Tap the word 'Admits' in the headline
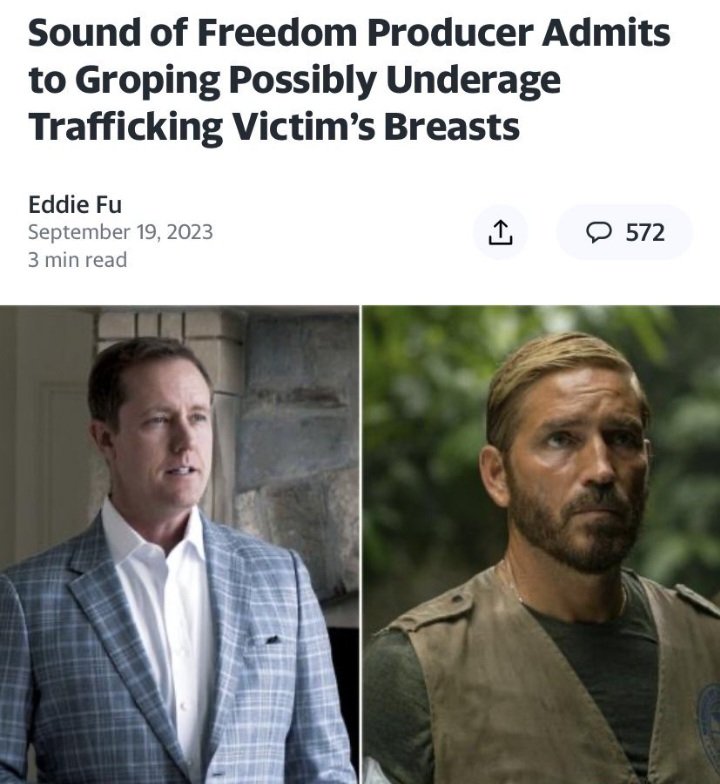 pos(606,33)
